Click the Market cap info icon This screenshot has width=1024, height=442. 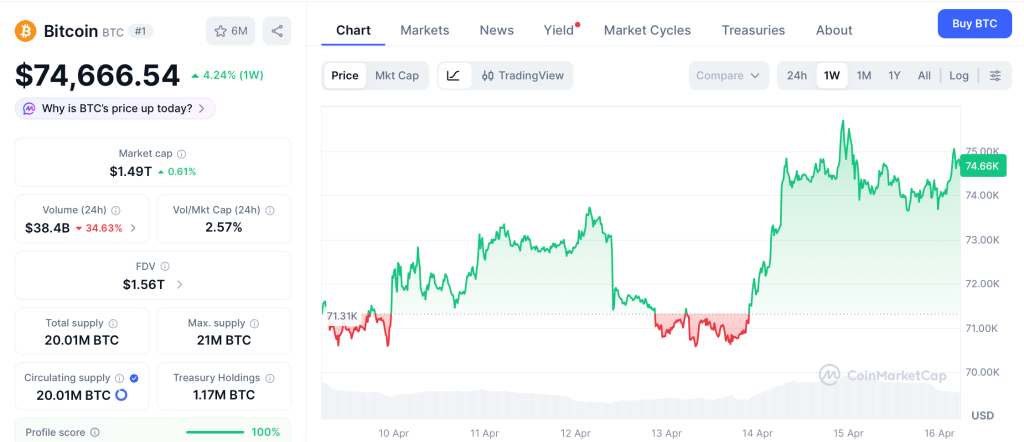(181, 154)
